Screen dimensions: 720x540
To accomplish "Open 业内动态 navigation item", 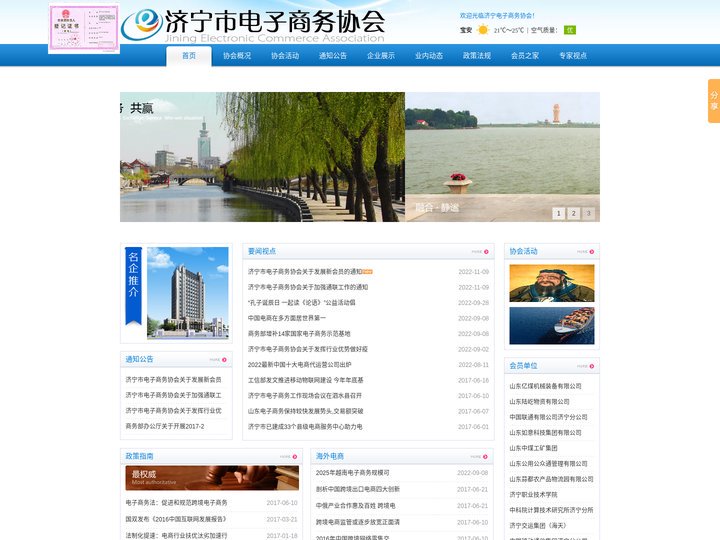I will point(429,56).
